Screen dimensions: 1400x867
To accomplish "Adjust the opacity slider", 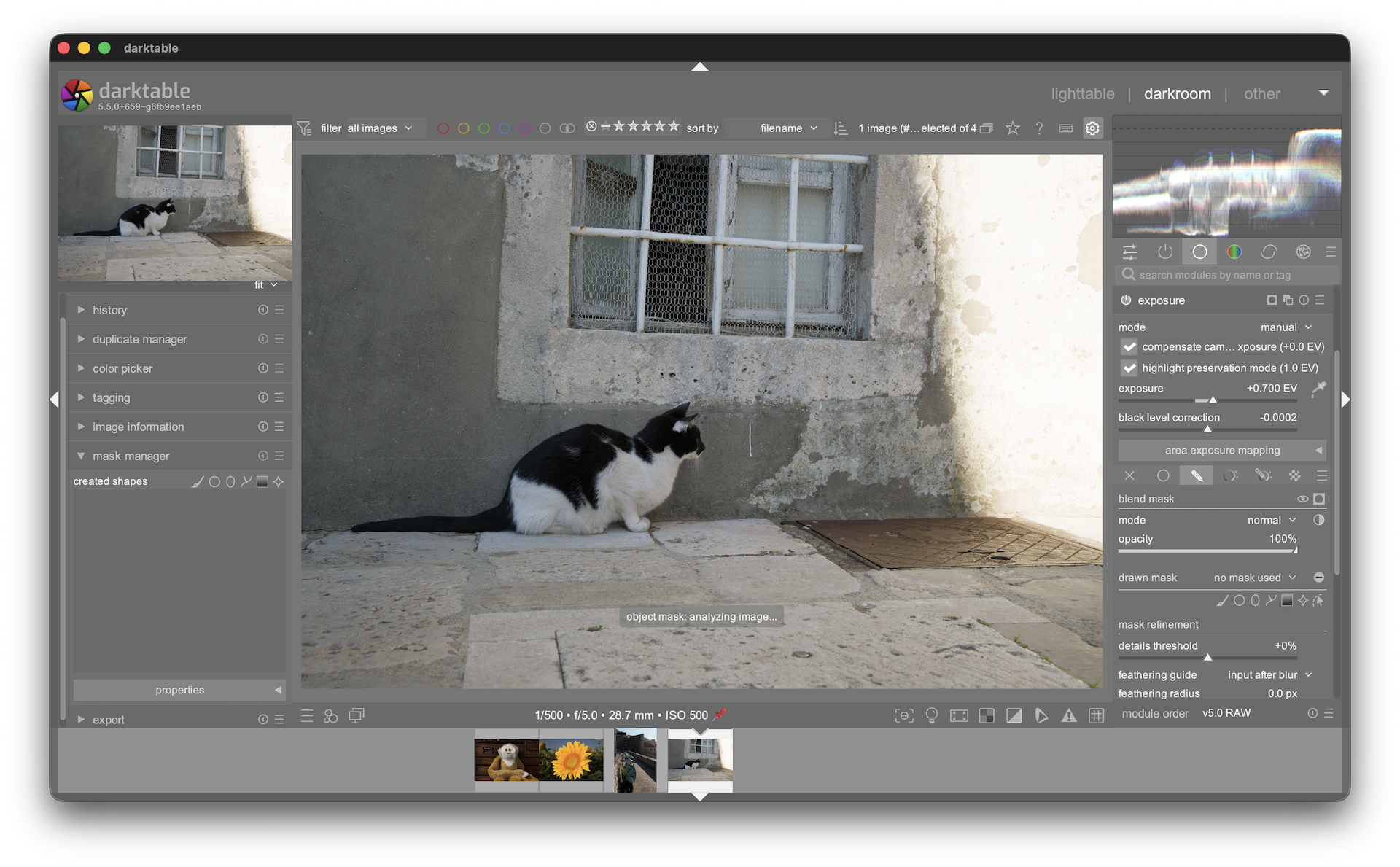I will click(1207, 551).
